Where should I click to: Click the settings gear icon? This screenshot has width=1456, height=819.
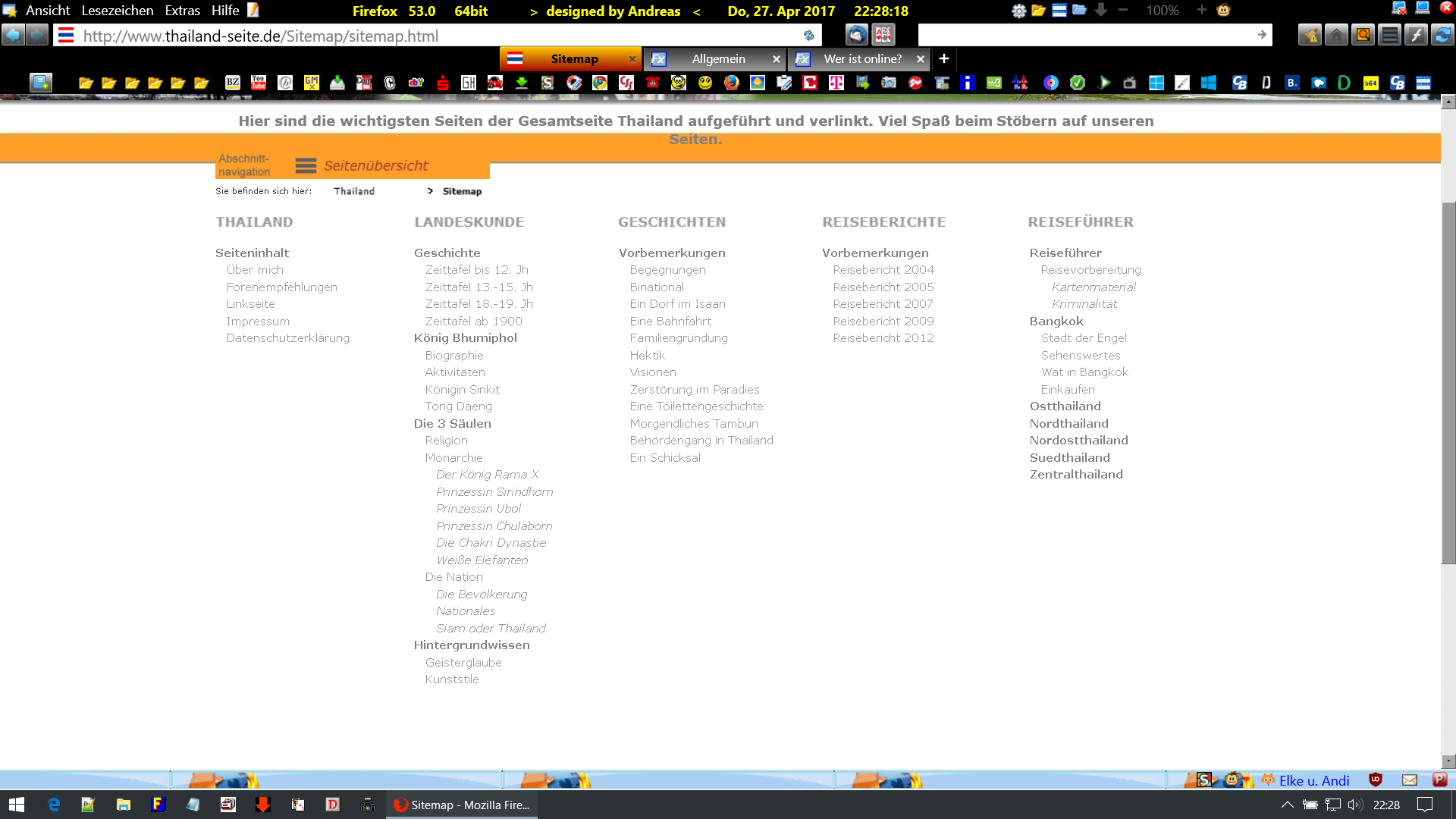pos(1018,11)
